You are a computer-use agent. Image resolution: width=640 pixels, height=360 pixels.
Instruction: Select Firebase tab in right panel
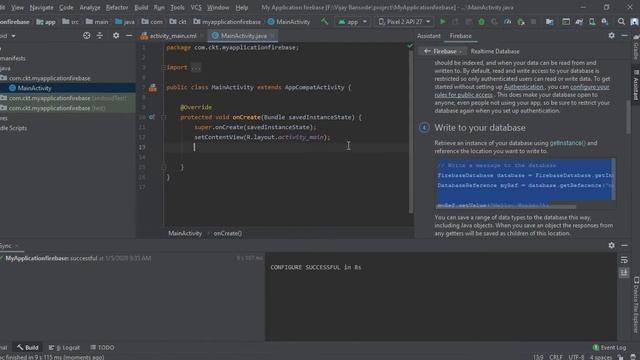(x=460, y=36)
